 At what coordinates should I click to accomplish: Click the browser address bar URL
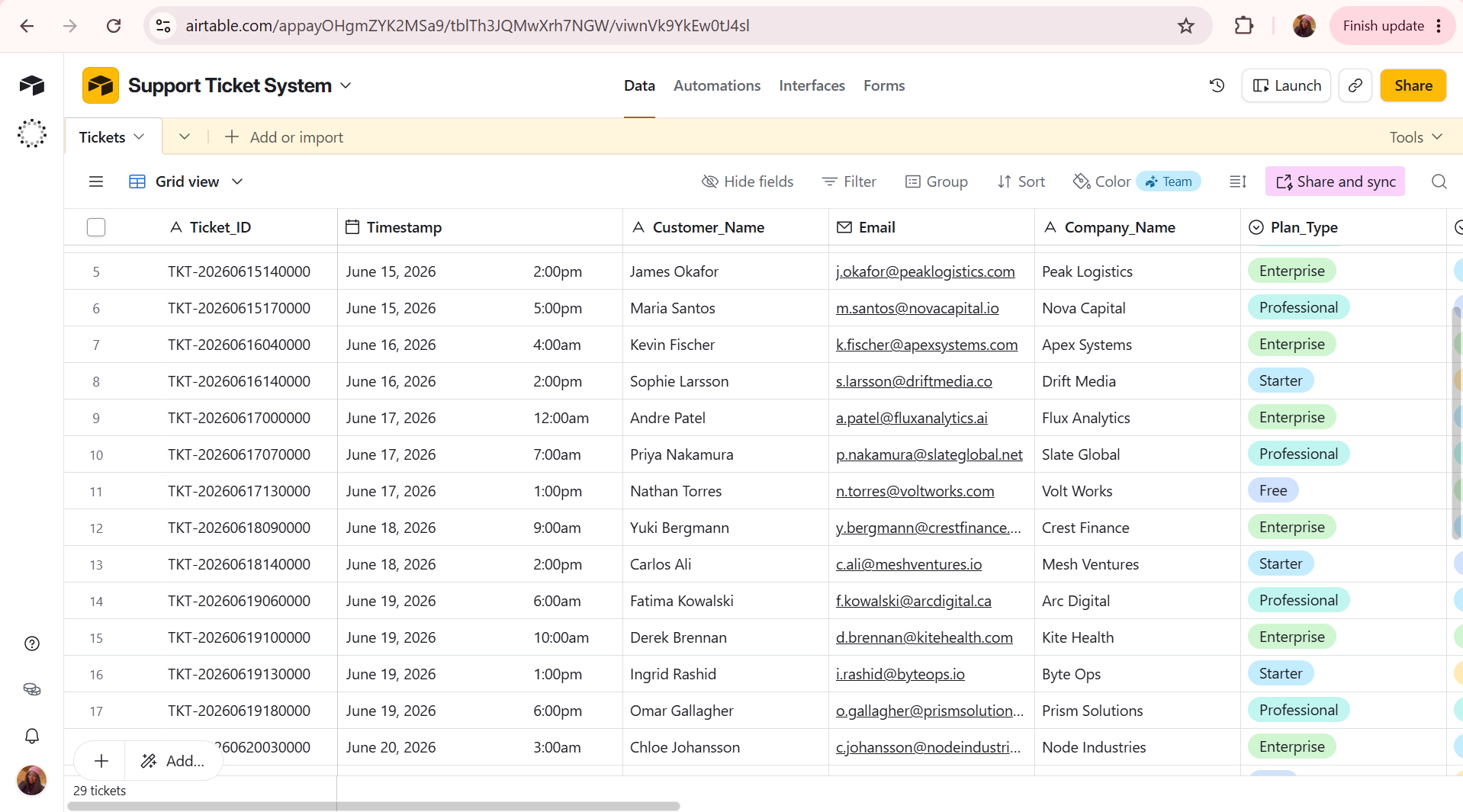[x=468, y=26]
